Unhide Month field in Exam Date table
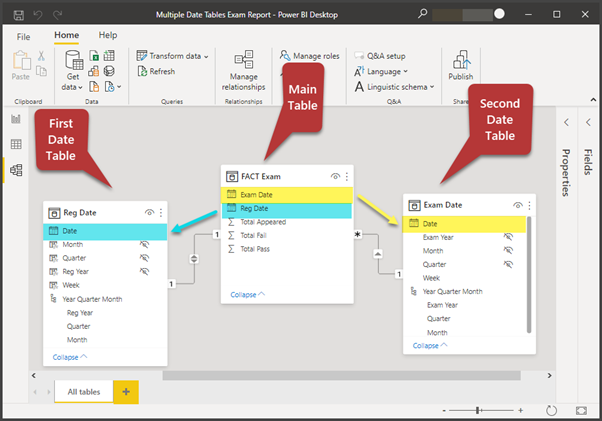This screenshot has width=602, height=421. [x=508, y=251]
